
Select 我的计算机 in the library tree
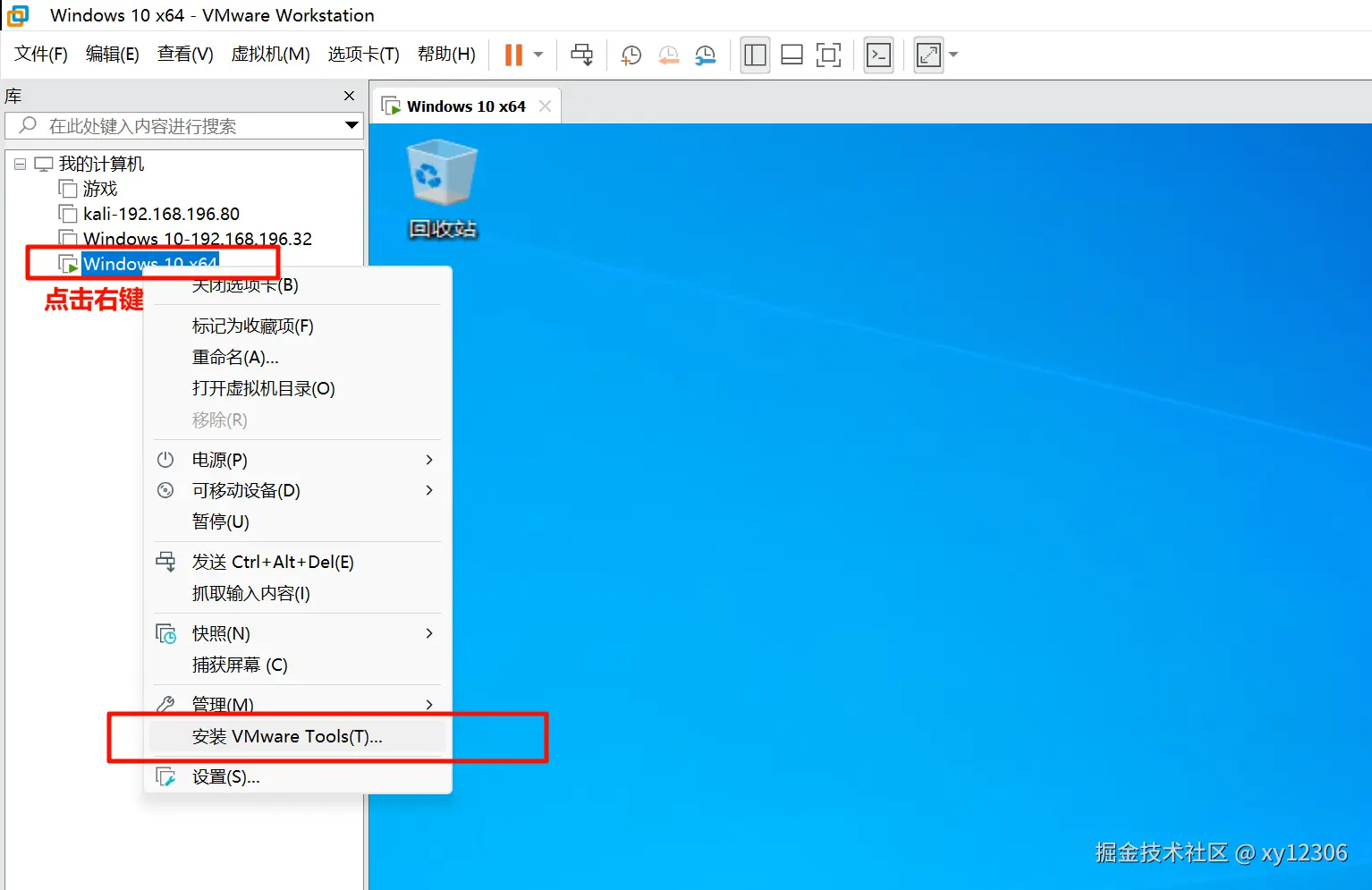(101, 164)
